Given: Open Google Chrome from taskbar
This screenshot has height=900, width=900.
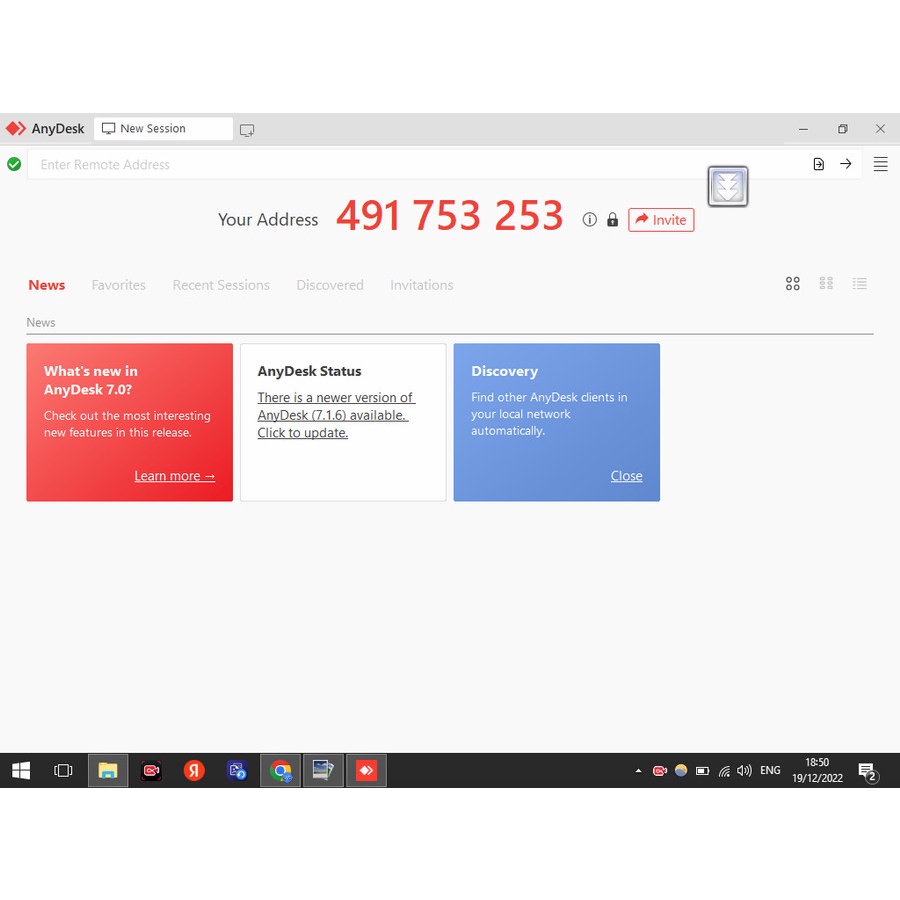Looking at the screenshot, I should [281, 770].
